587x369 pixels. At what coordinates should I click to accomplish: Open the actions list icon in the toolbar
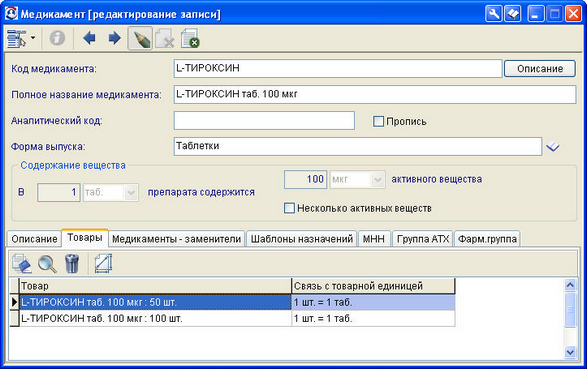[x=16, y=38]
